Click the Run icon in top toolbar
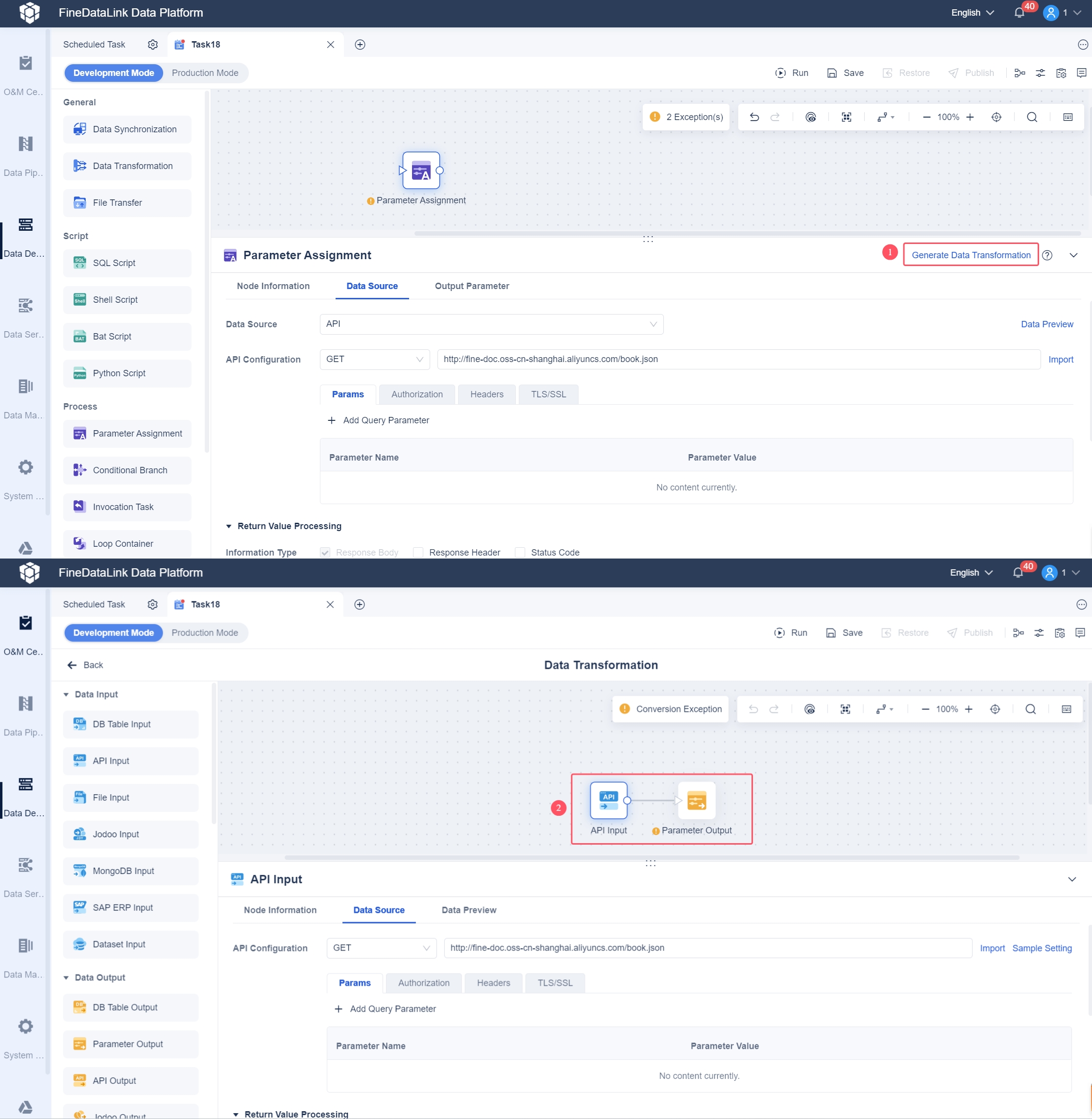 click(780, 73)
